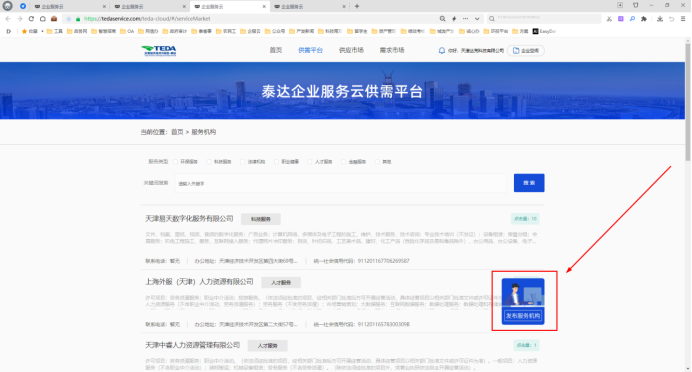The height and width of the screenshot is (372, 692).
Task: Open the browser home page icon
Action: point(42,19)
